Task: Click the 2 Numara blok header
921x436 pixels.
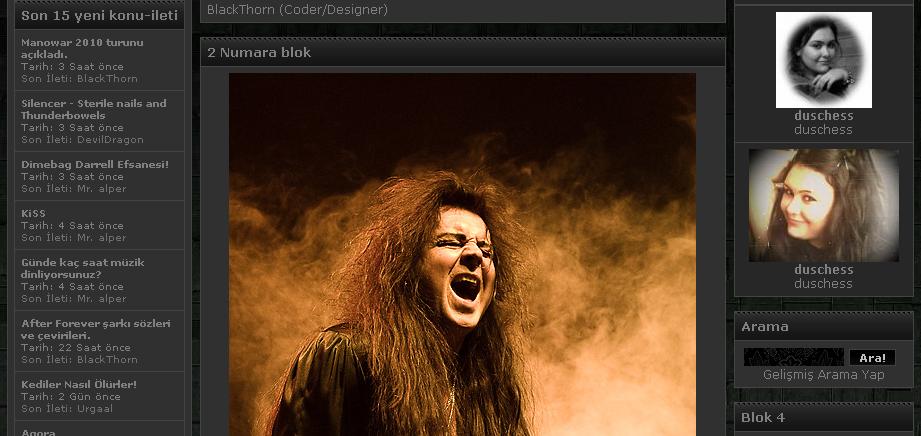Action: (259, 52)
